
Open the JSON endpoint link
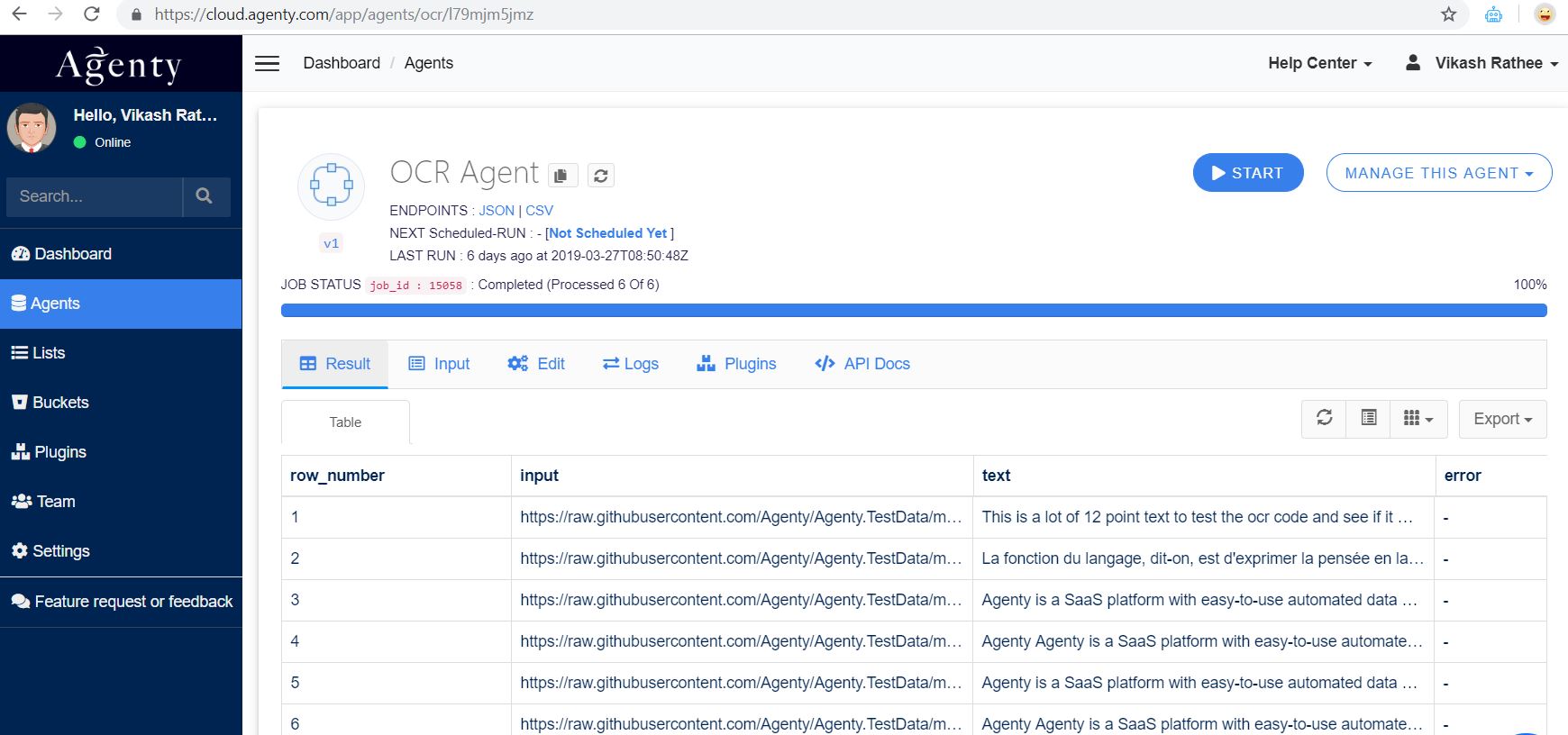497,211
